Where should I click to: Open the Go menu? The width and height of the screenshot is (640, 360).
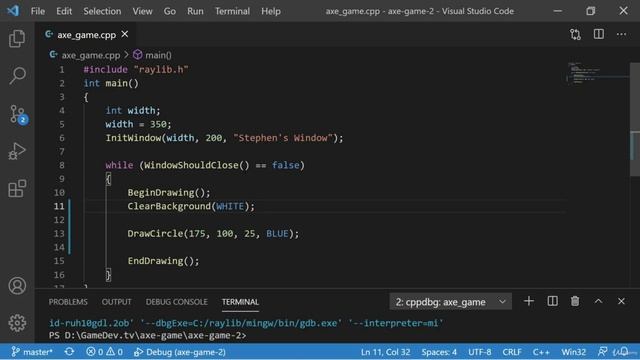(x=169, y=11)
